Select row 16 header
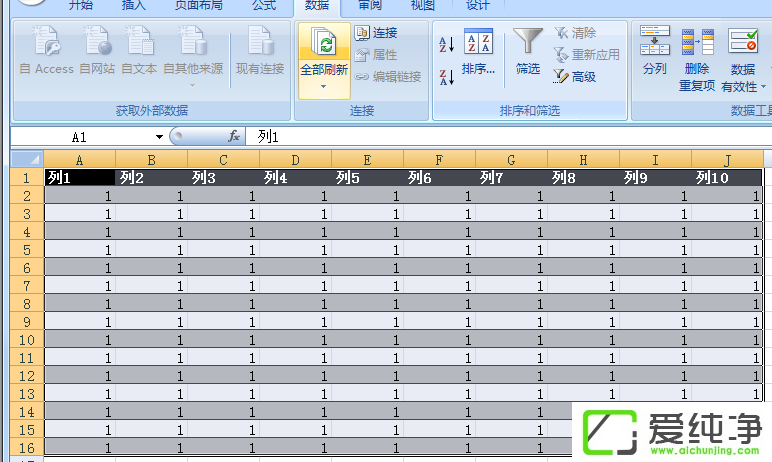This screenshot has width=772, height=462. [27, 448]
